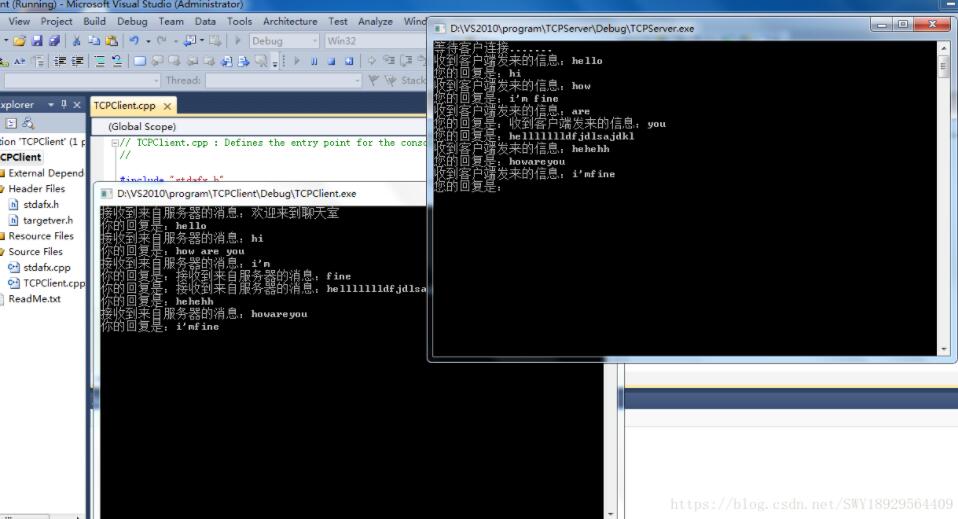Image resolution: width=958 pixels, height=519 pixels.
Task: Open the (Global Scope) dropdown
Action: tap(260, 127)
